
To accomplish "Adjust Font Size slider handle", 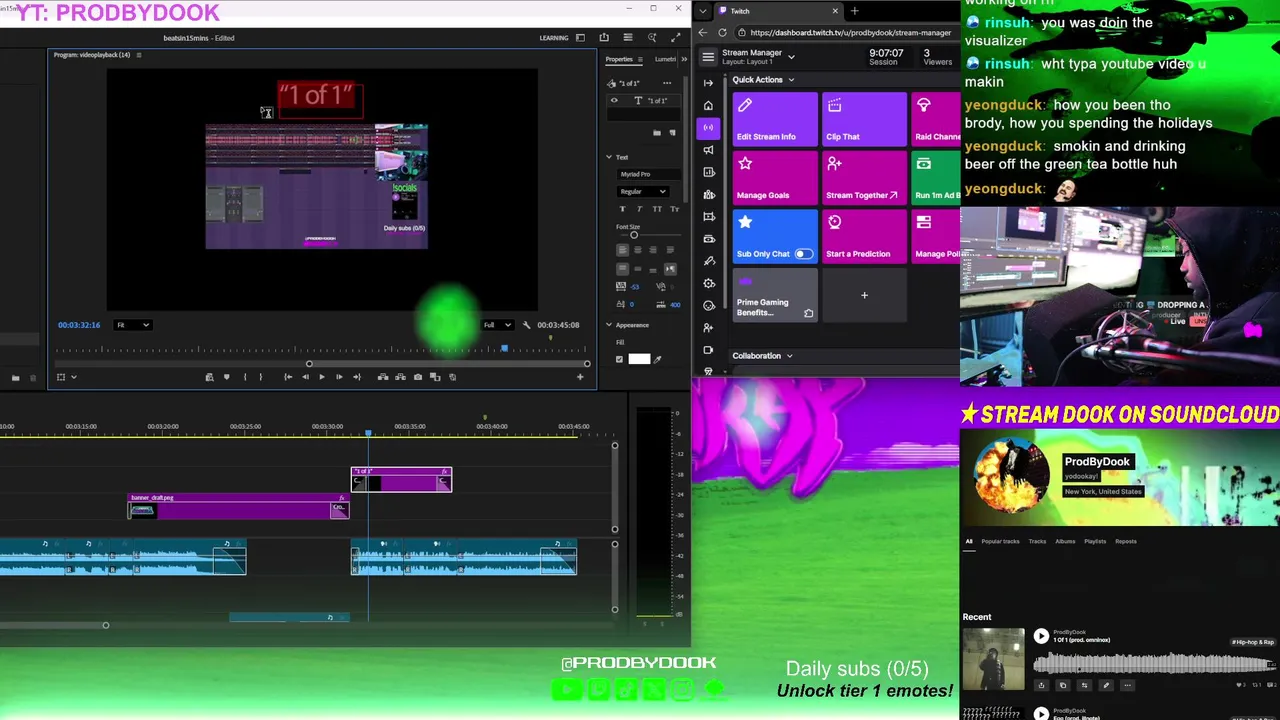I will 634,235.
